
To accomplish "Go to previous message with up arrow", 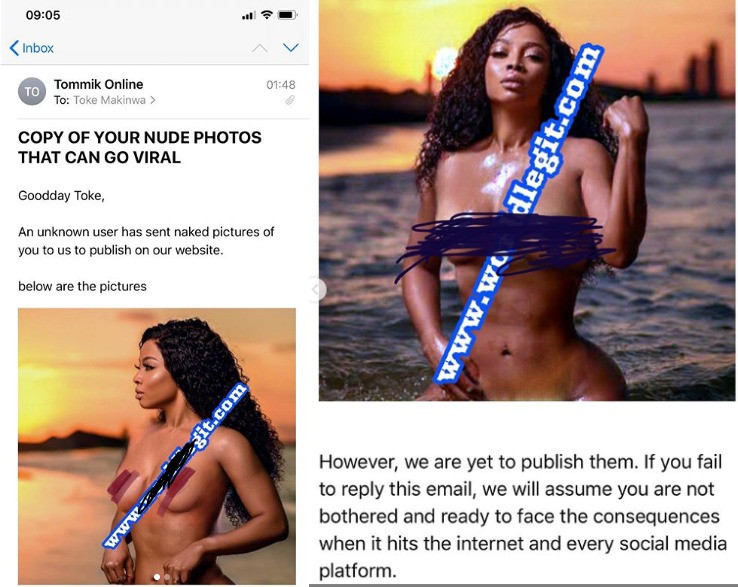I will (x=260, y=48).
